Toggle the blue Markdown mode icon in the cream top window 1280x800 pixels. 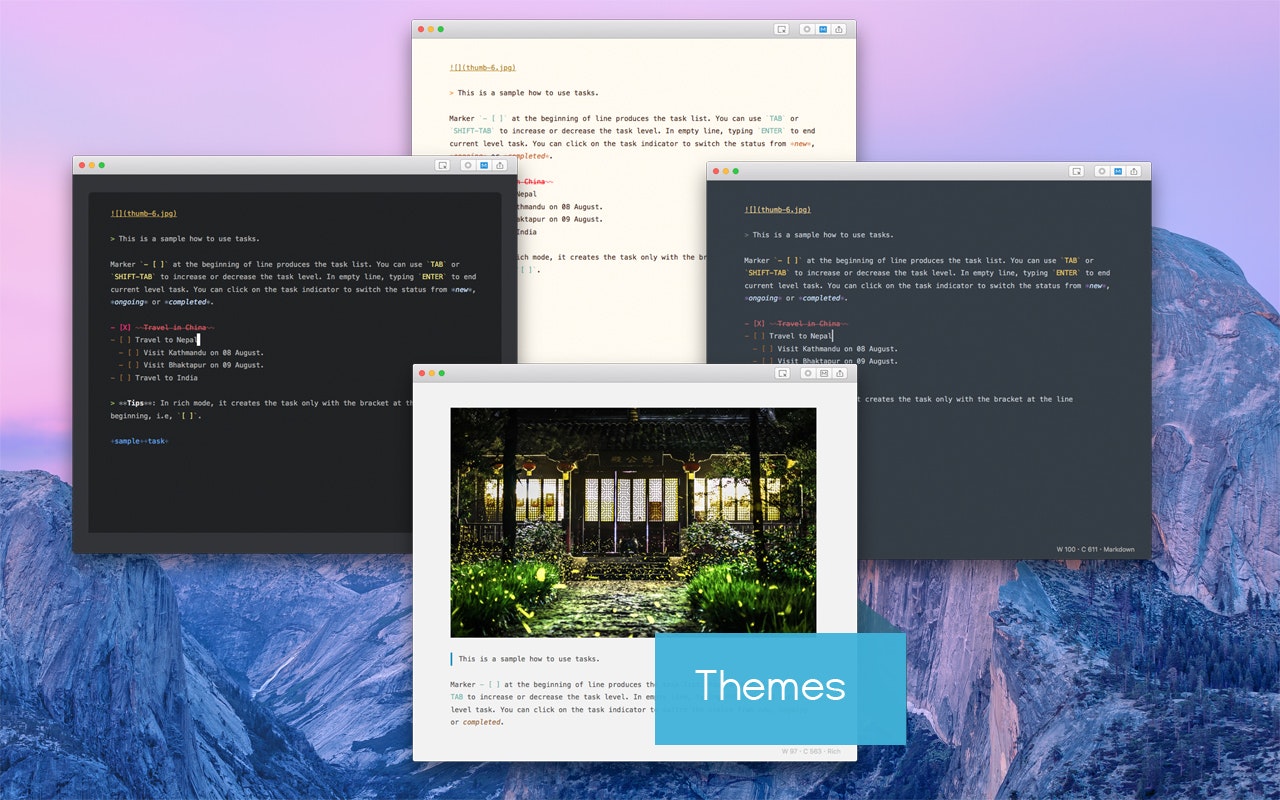pyautogui.click(x=823, y=29)
